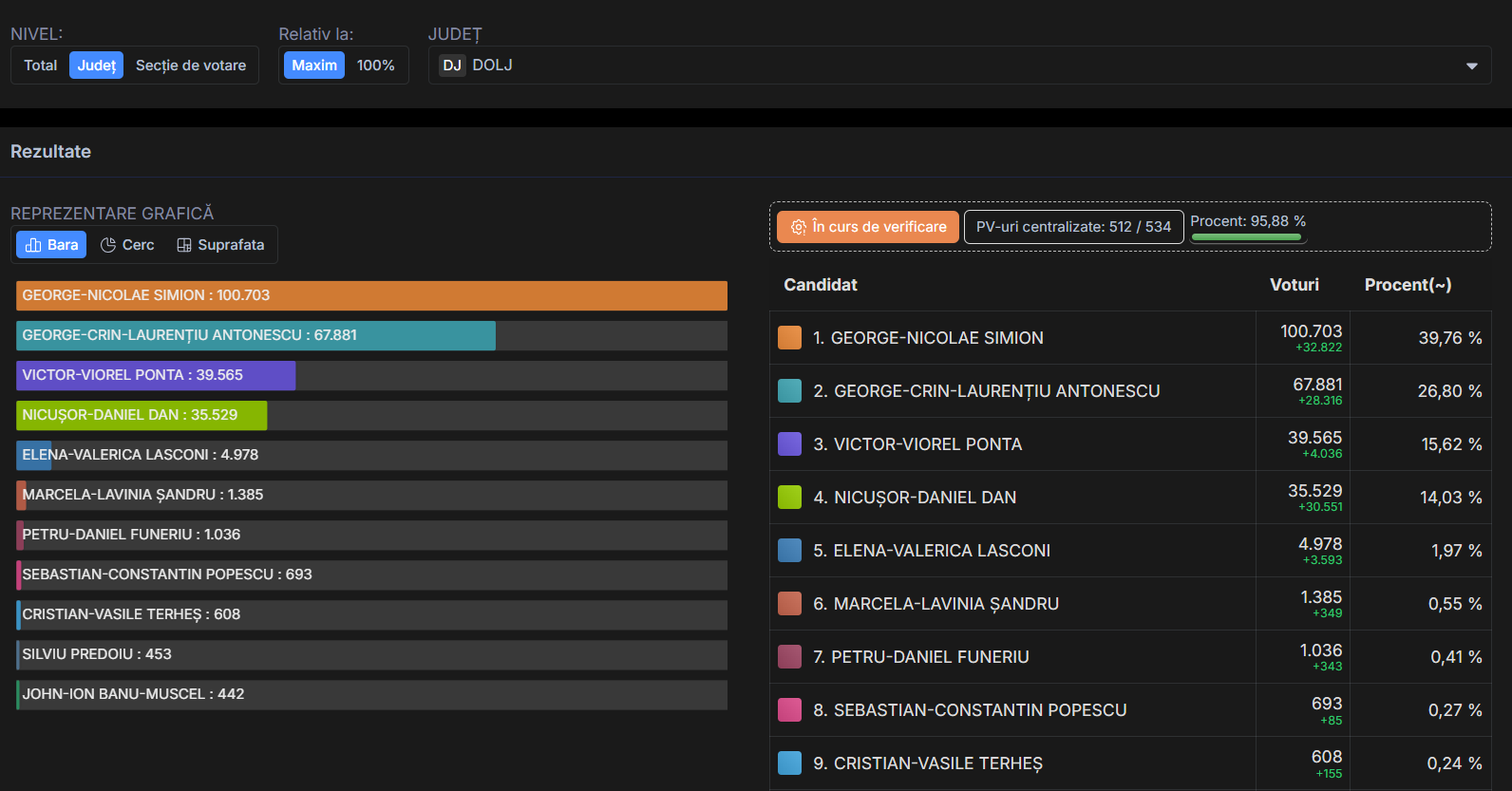Click the Candidat column header
Viewport: 1512px width, 791px height.
tap(821, 285)
